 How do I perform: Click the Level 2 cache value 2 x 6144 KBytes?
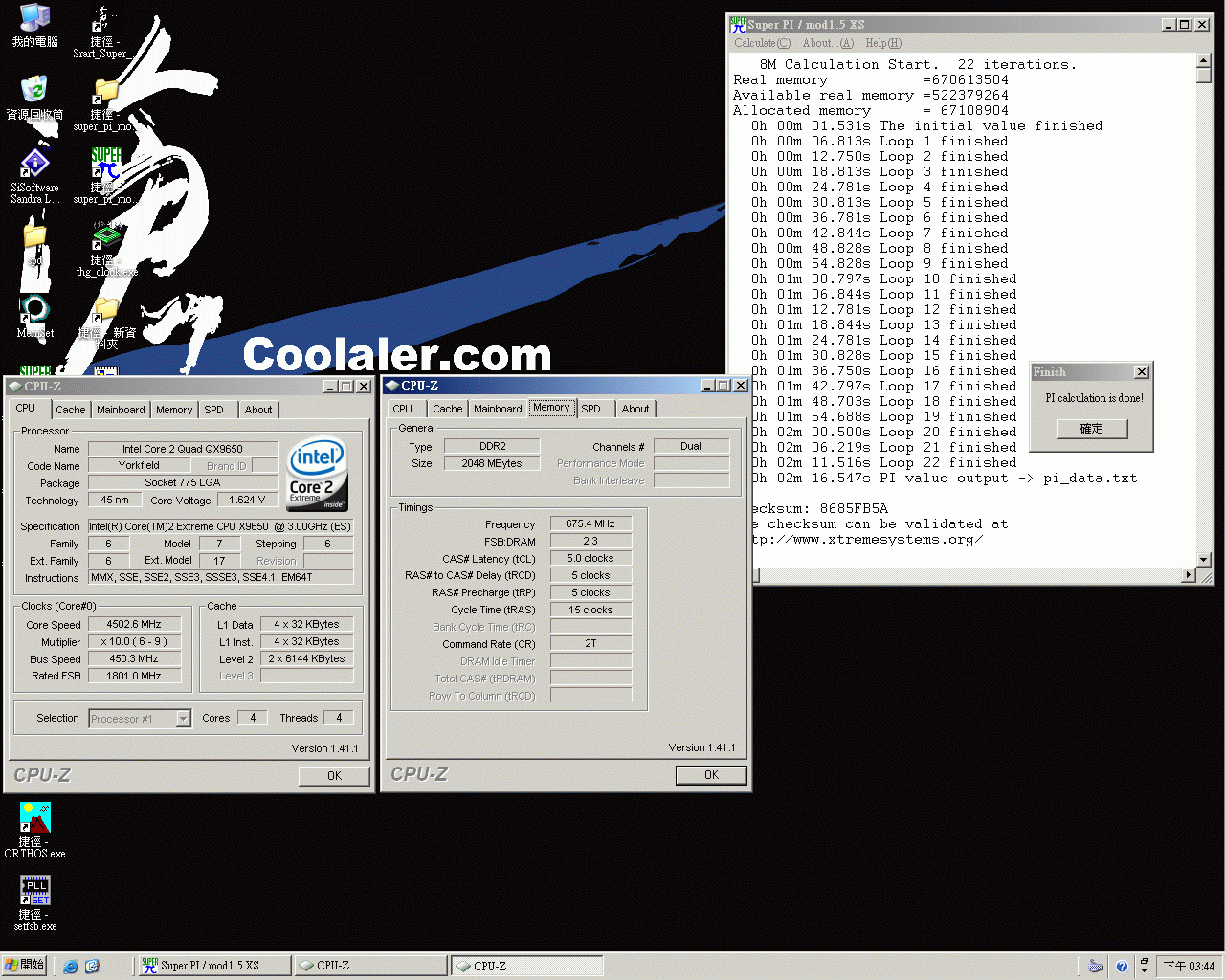point(306,659)
